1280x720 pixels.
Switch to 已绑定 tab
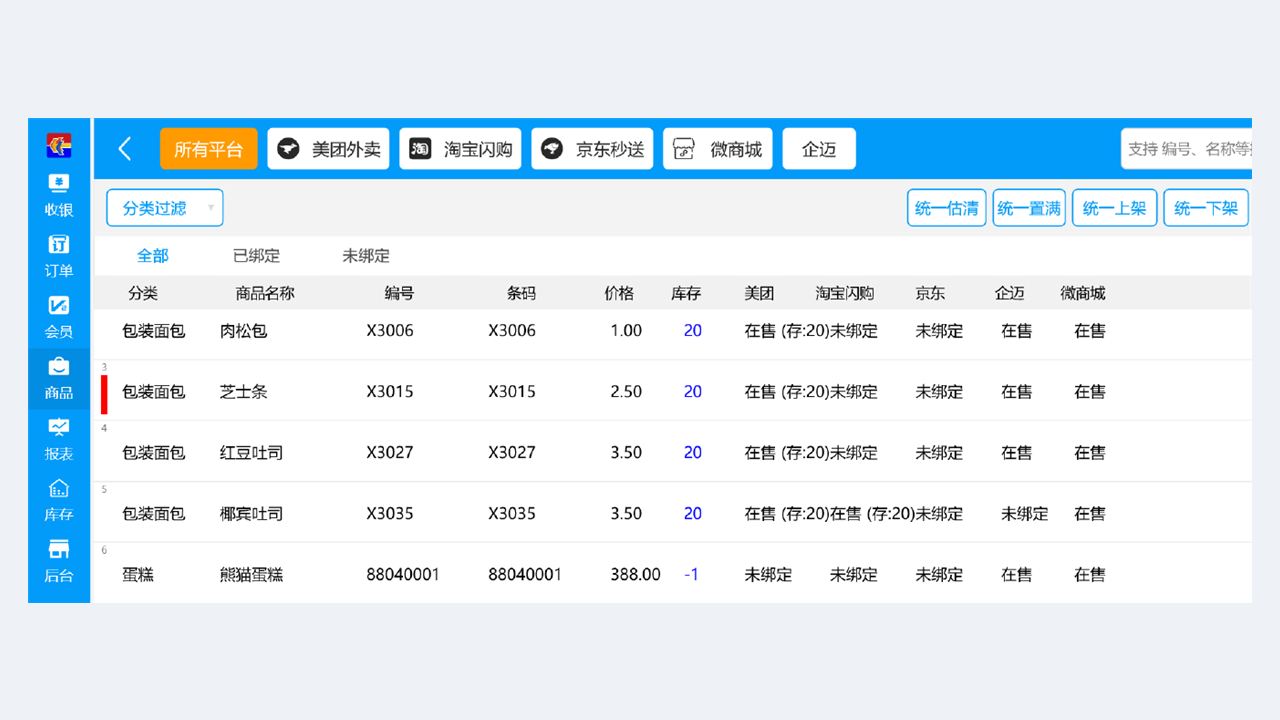pos(257,256)
